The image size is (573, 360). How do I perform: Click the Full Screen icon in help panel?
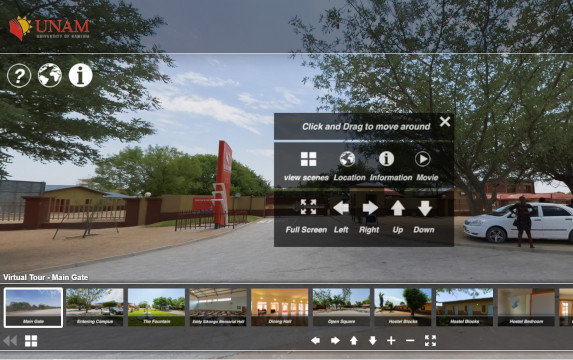click(x=308, y=207)
